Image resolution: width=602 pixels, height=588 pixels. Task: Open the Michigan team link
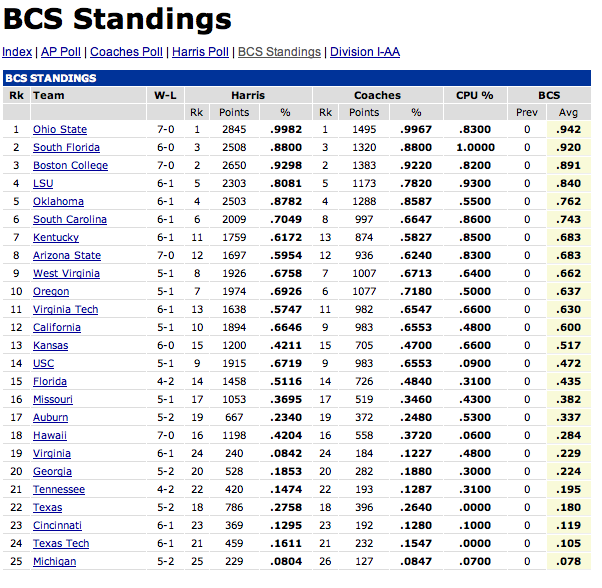55,562
